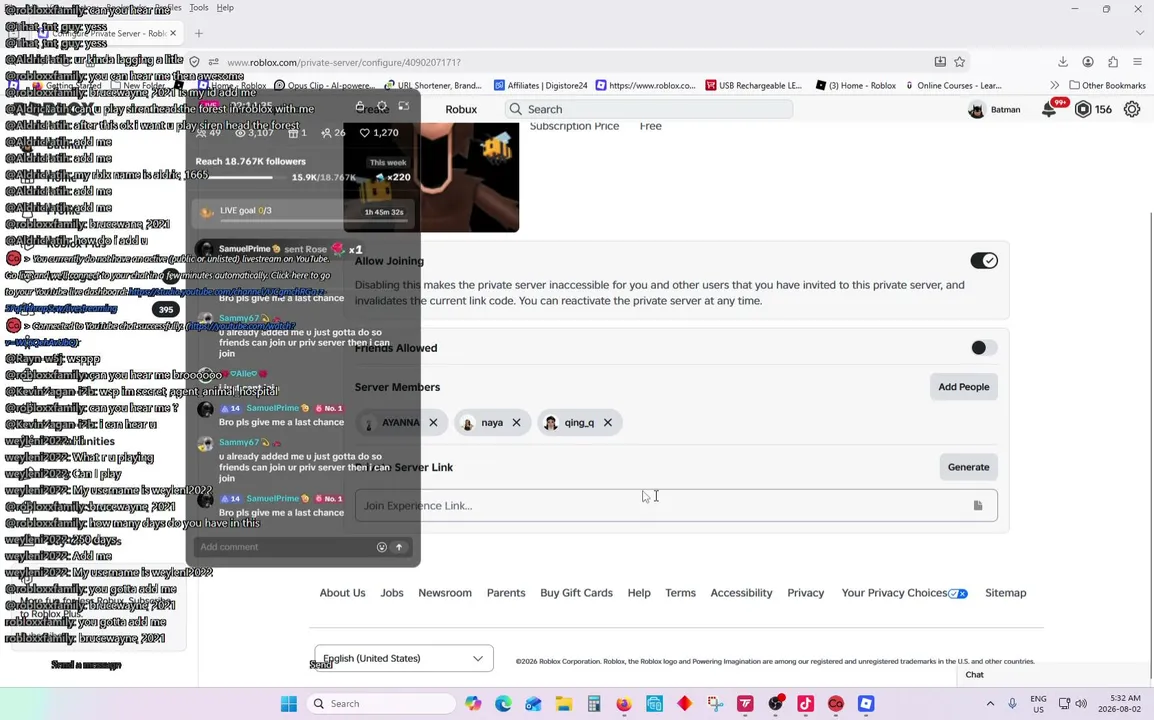Viewport: 1154px width, 720px height.
Task: Open the Firefox hamburger menu
Action: 1137,62
